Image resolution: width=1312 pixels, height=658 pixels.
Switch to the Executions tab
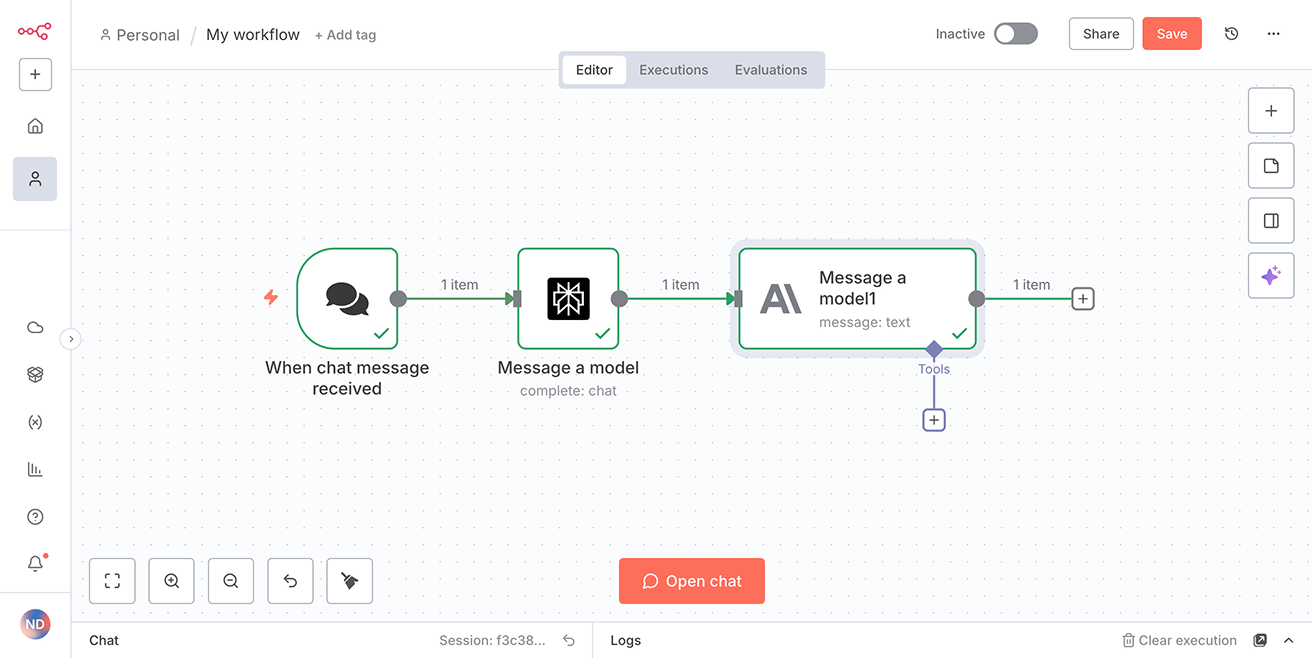click(673, 70)
